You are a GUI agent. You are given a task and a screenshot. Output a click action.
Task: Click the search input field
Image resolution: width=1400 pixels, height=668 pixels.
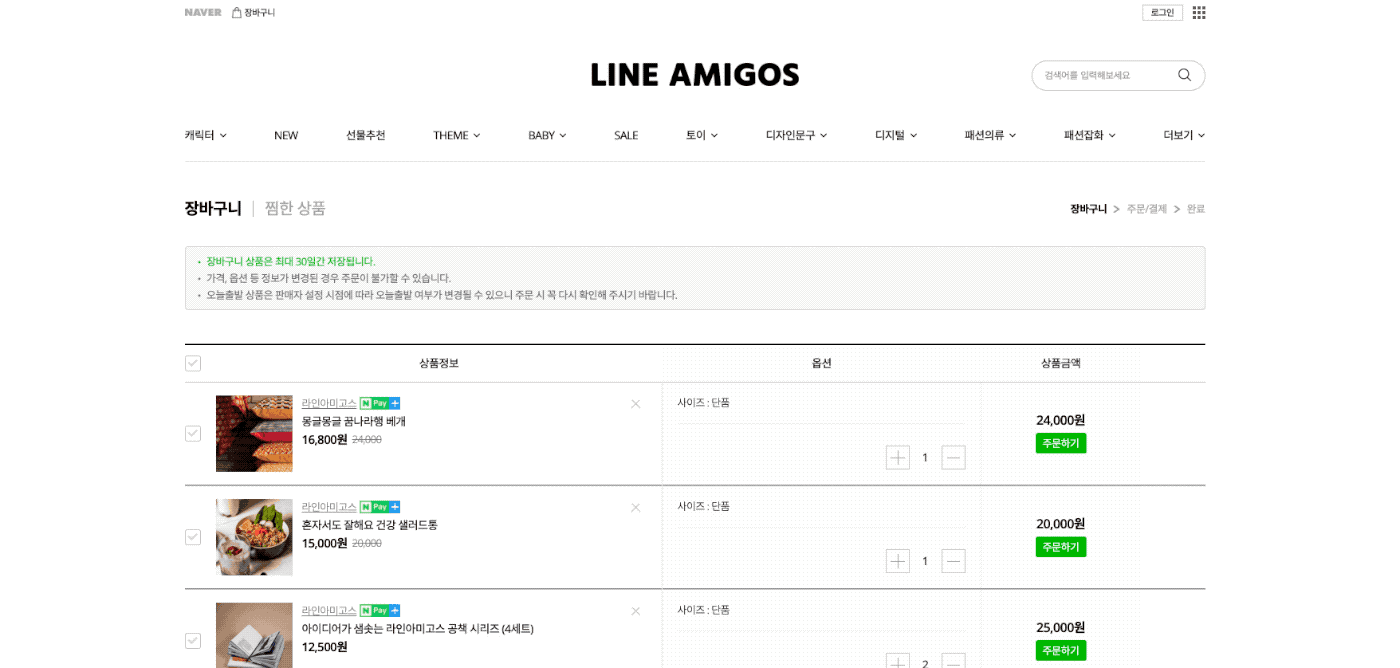click(1105, 75)
